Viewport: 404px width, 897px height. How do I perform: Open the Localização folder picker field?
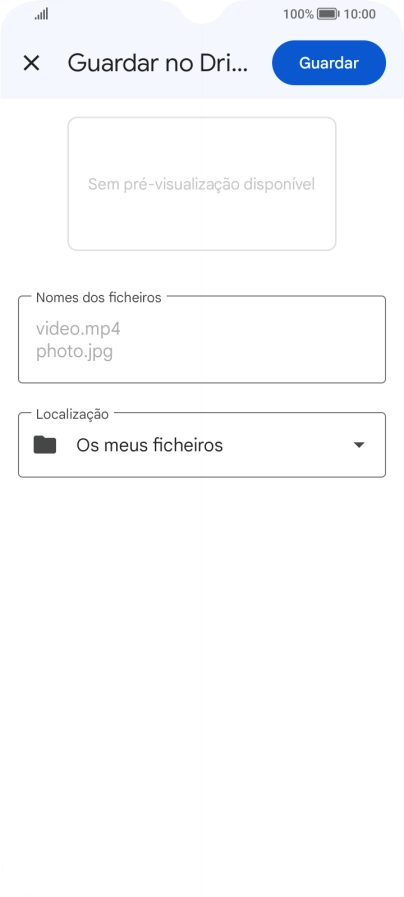202,444
